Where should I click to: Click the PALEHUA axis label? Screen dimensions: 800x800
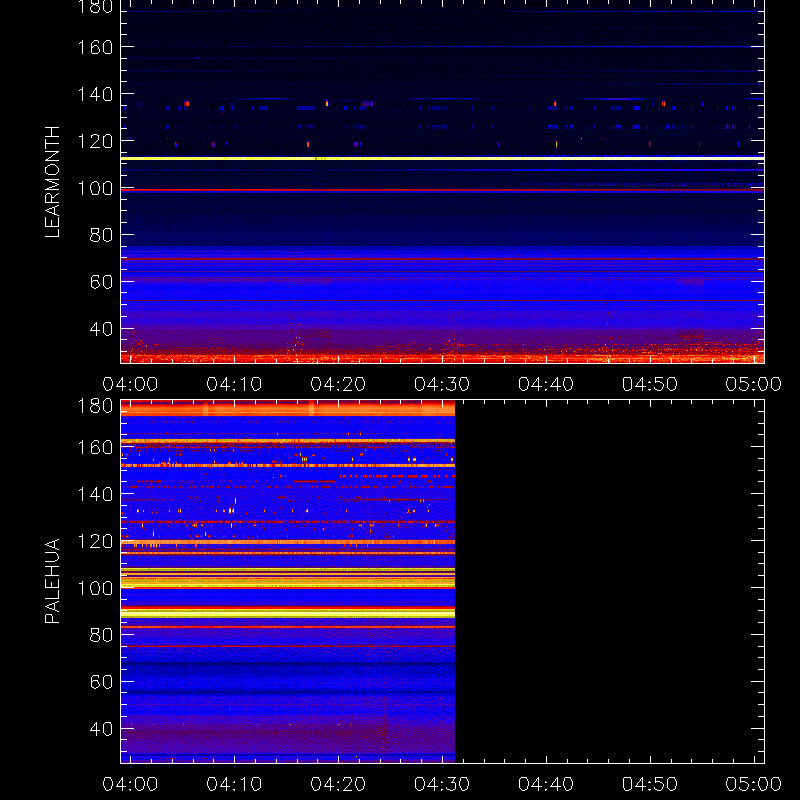tap(52, 581)
